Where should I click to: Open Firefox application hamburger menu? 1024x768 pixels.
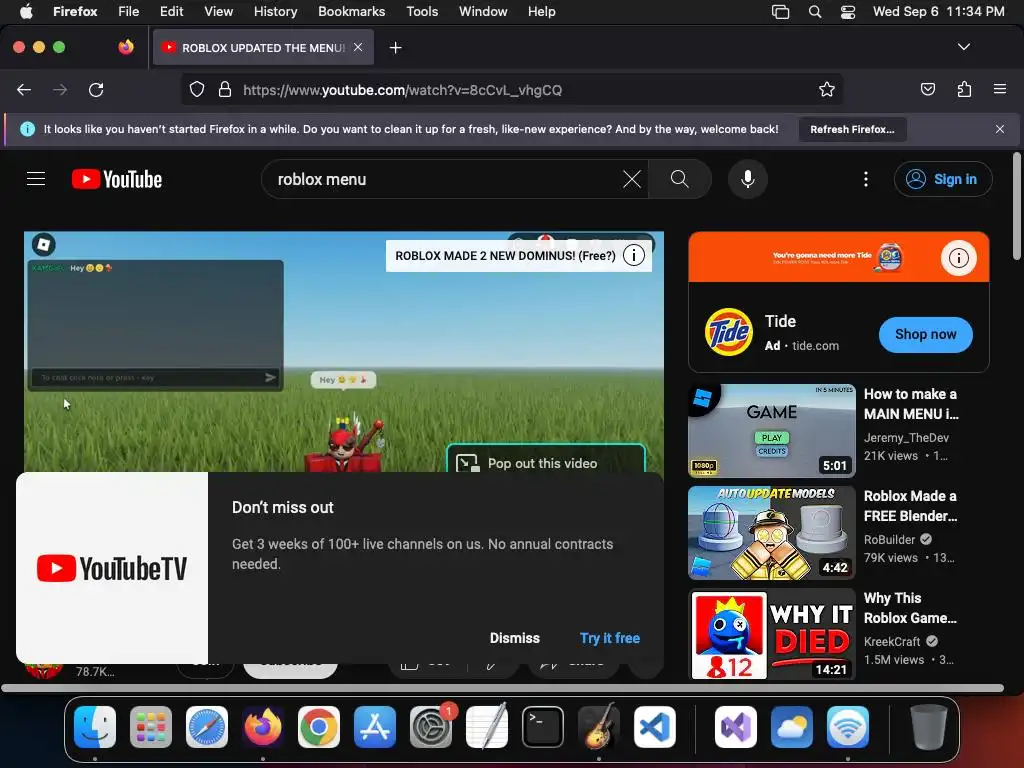tap(999, 89)
